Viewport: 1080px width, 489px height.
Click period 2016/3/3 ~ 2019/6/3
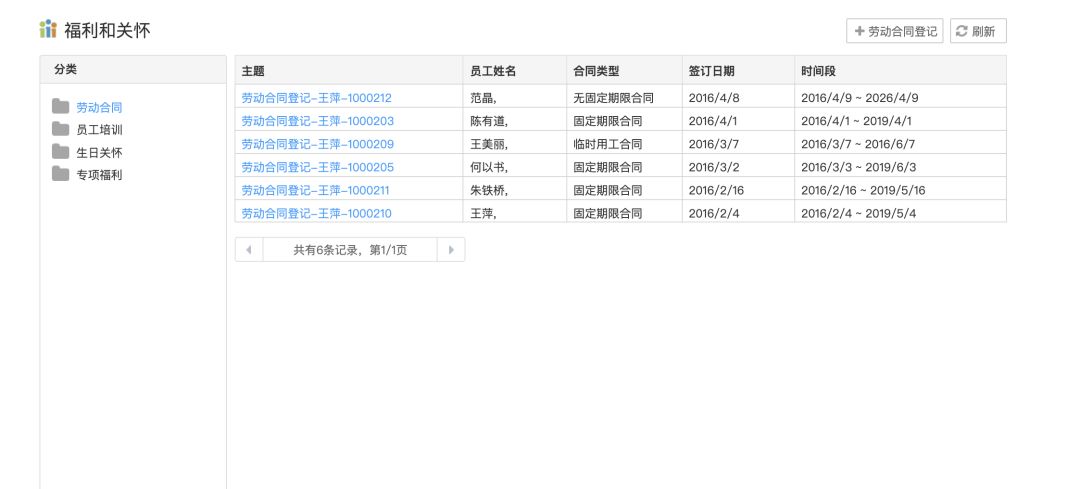point(858,167)
